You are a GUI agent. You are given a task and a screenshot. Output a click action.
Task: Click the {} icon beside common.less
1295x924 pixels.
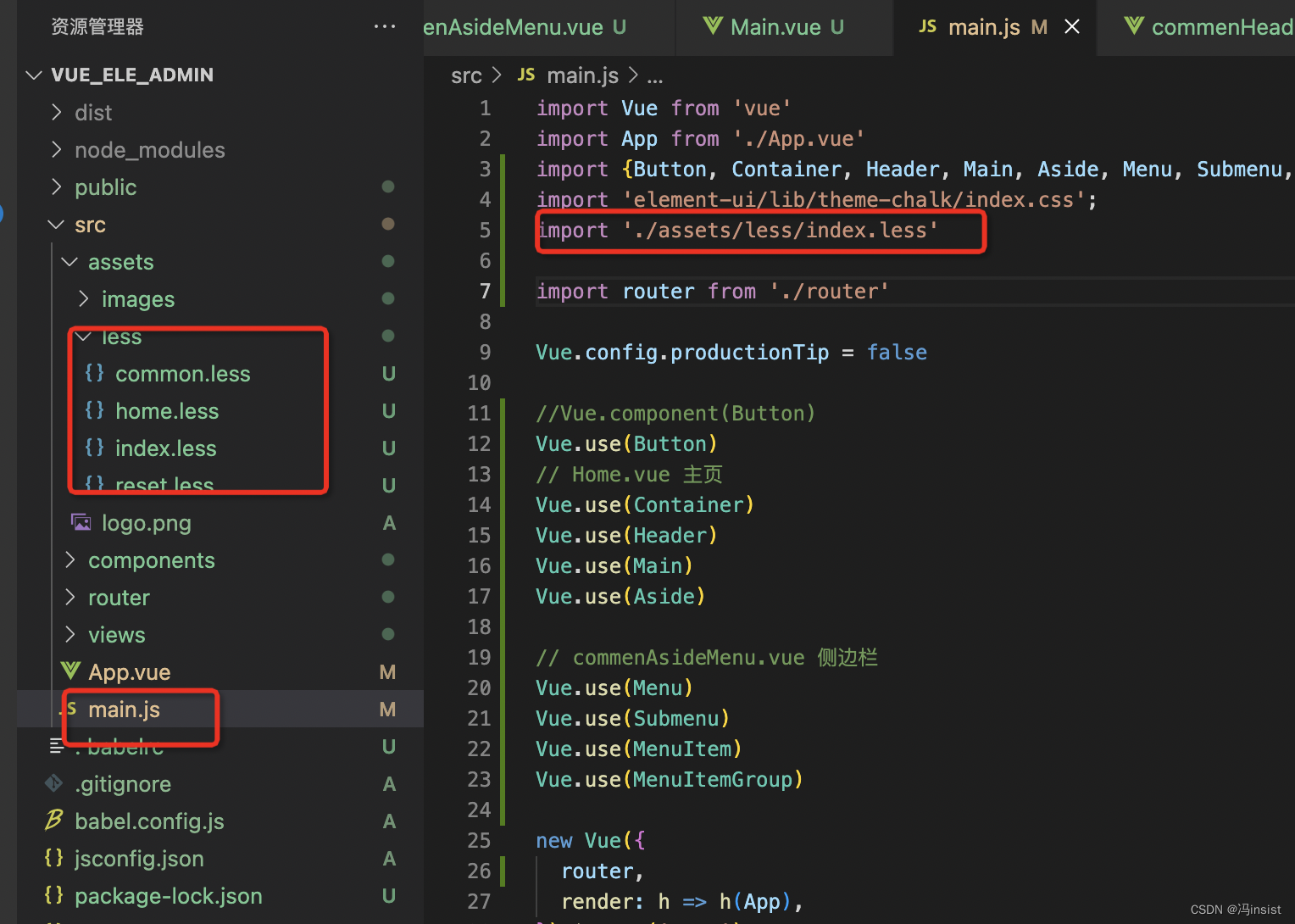pyautogui.click(x=94, y=373)
